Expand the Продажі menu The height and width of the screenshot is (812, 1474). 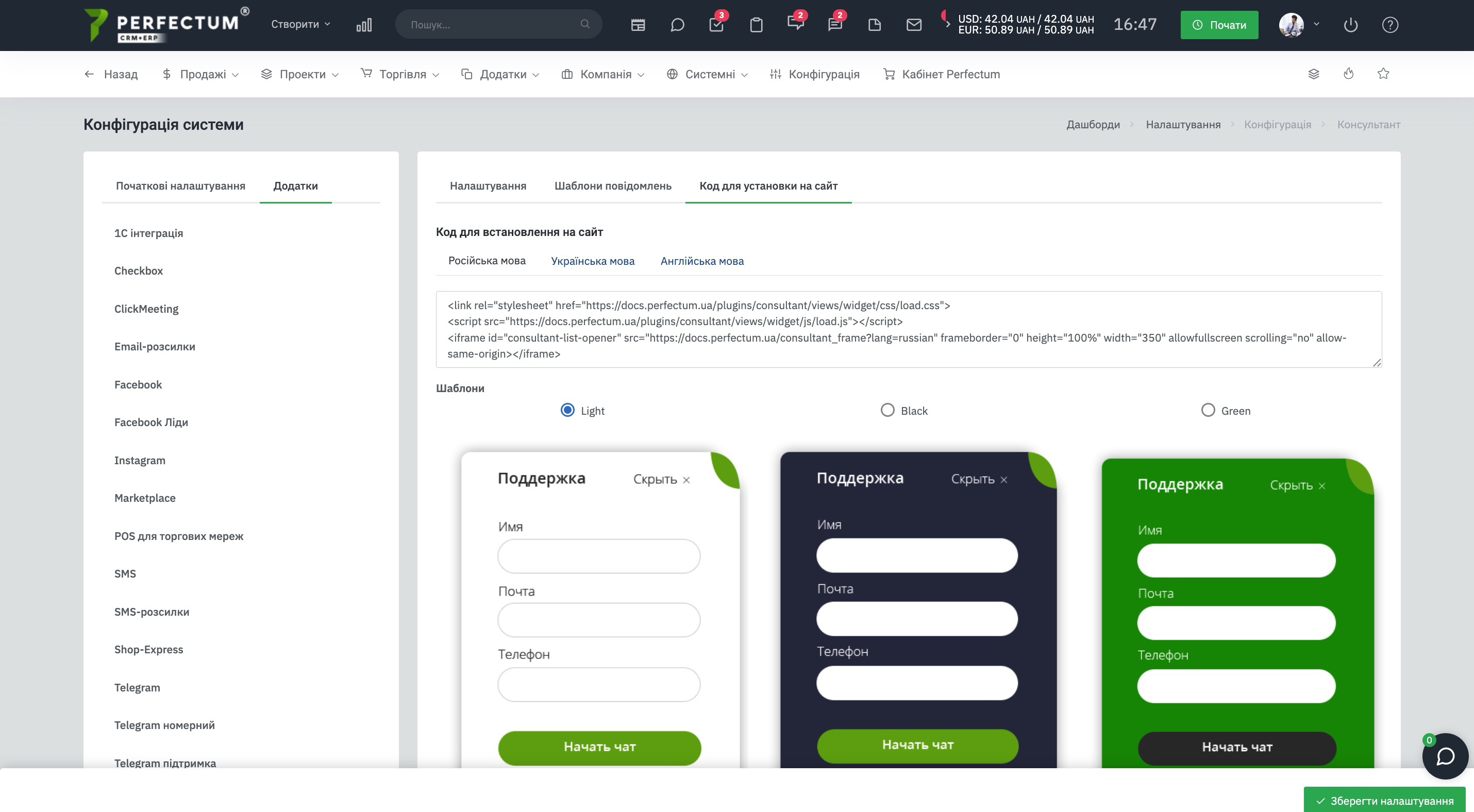click(200, 74)
